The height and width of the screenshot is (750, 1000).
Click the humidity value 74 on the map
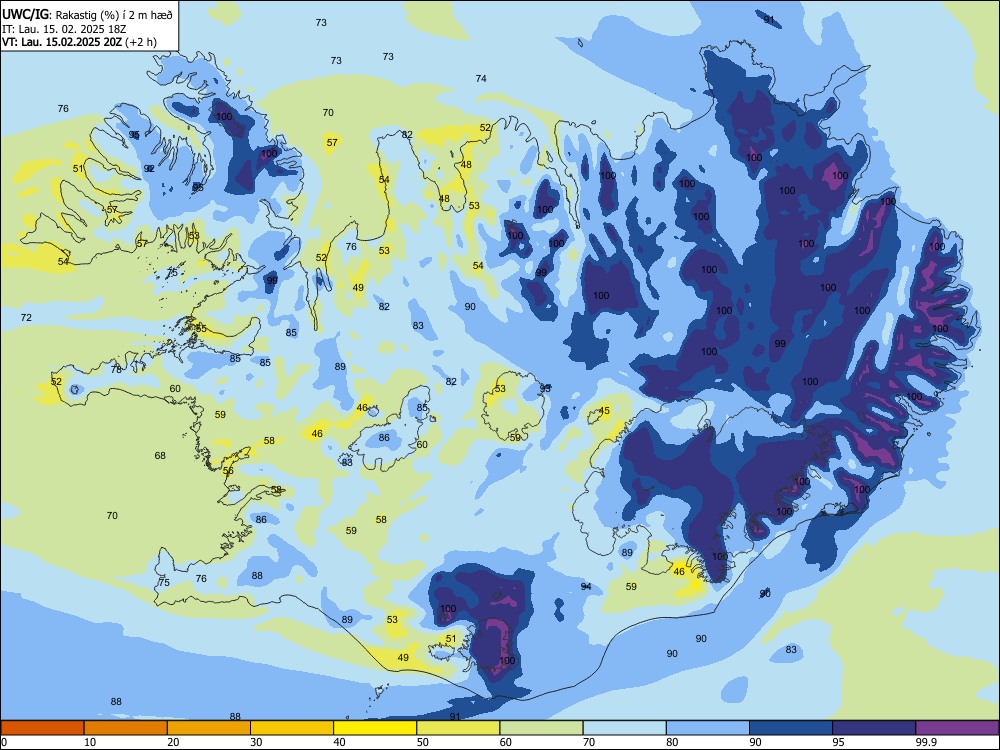tap(481, 78)
